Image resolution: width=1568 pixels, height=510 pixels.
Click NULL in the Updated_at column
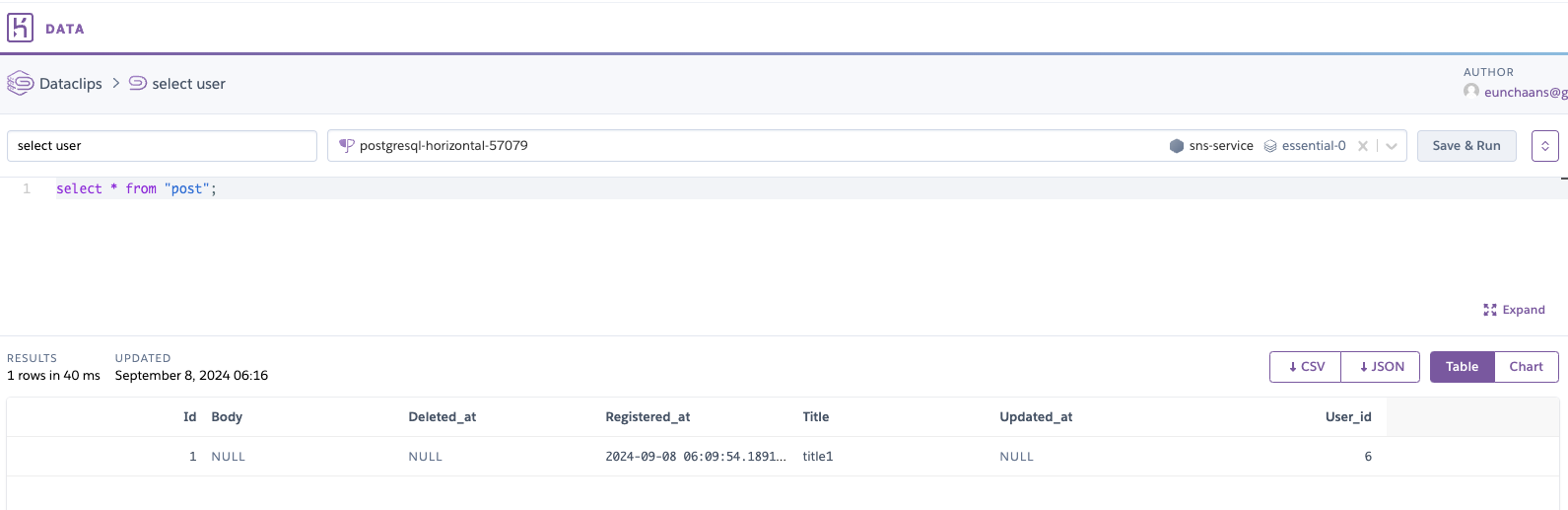click(x=1017, y=457)
